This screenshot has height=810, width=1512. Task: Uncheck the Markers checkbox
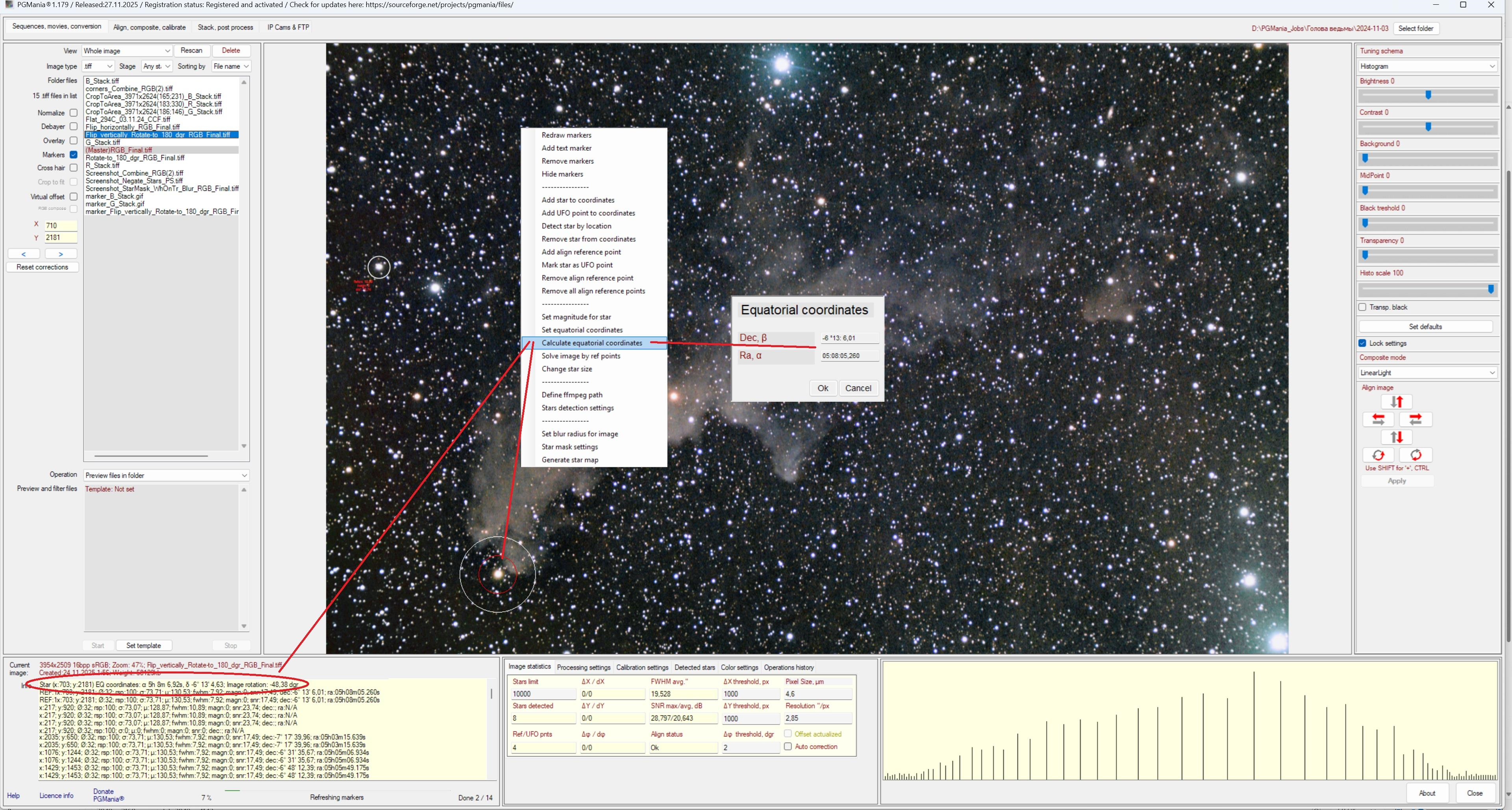click(x=73, y=155)
